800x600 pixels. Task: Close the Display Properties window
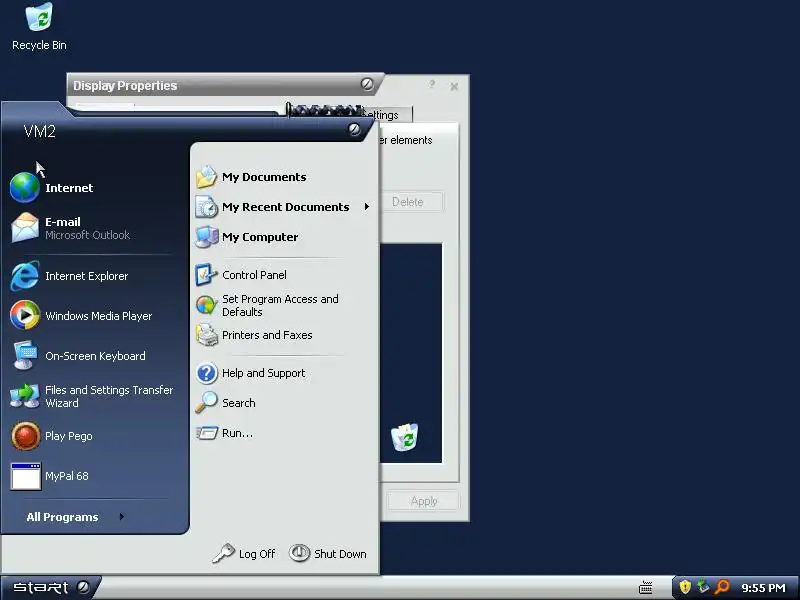[454, 87]
